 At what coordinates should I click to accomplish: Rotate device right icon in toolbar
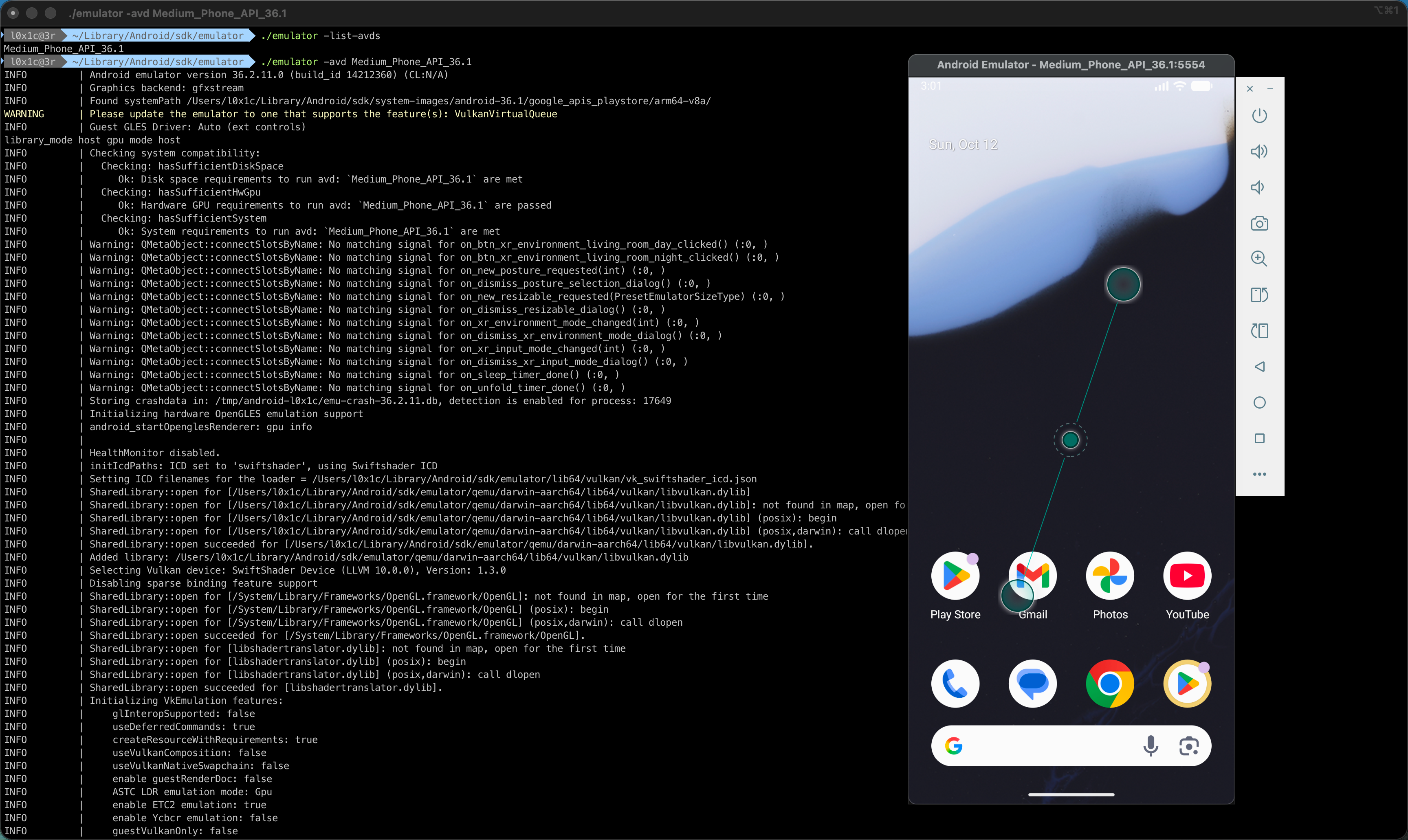[1258, 330]
